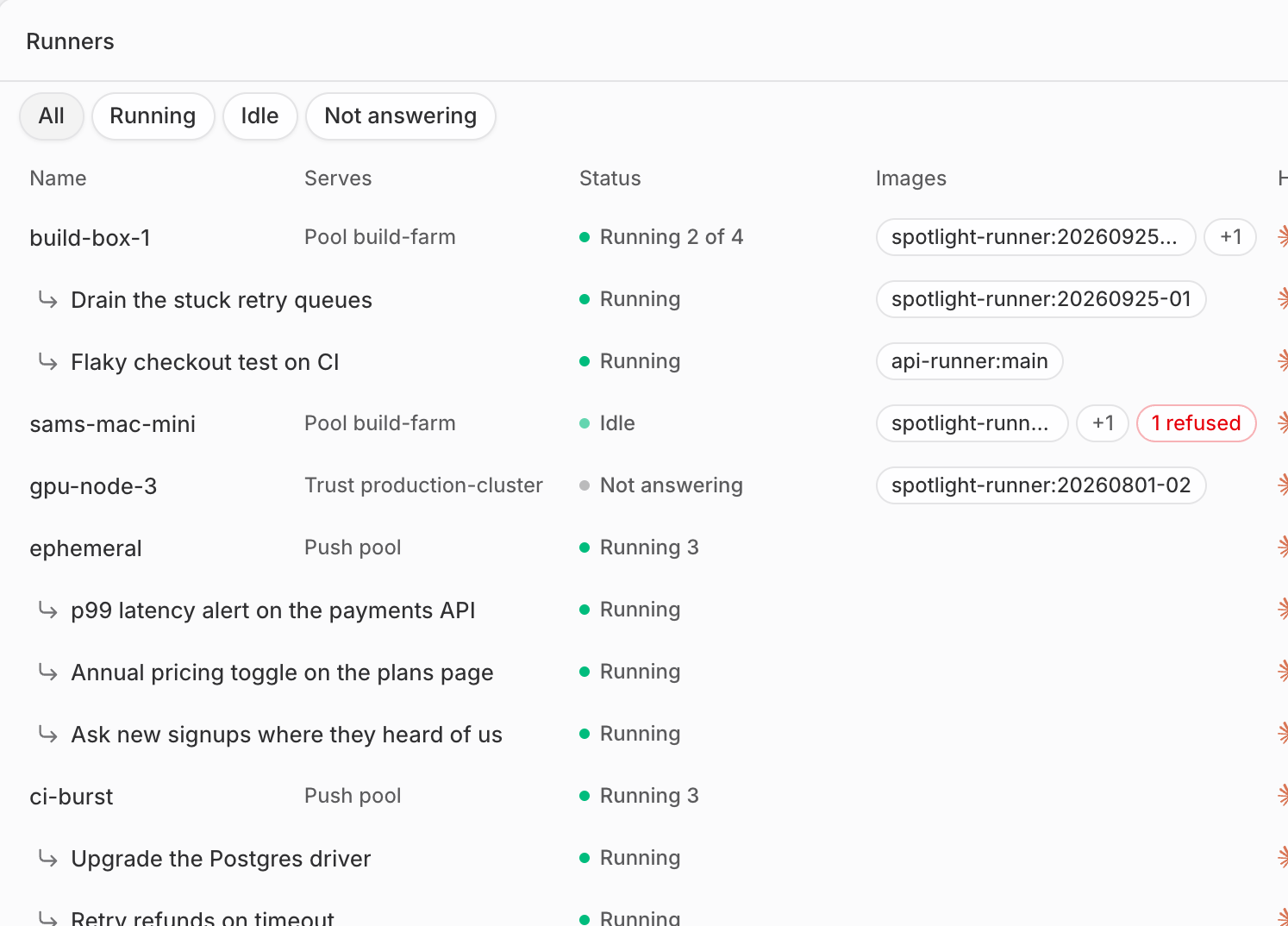Open the build-box-1 runner
This screenshot has height=926, width=1288.
click(90, 238)
